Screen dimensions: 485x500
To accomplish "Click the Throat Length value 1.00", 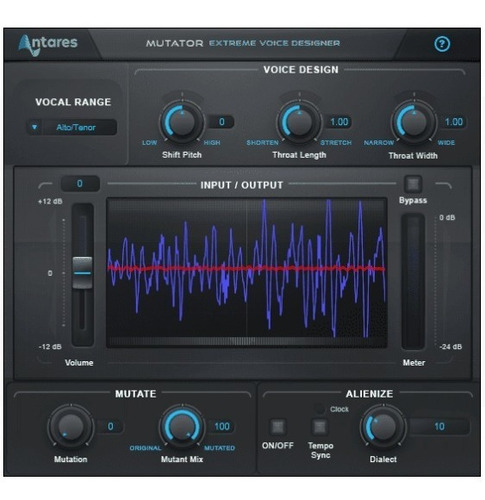I will 339,122.
